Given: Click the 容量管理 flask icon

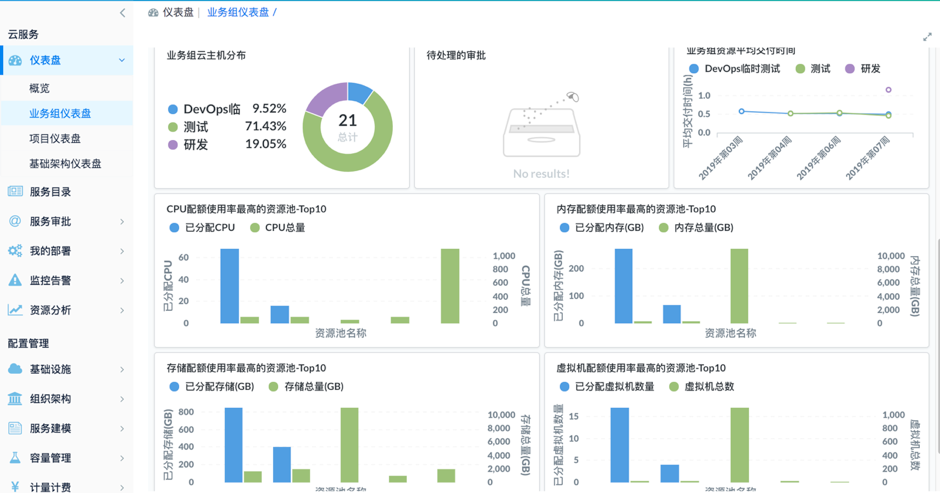Looking at the screenshot, I should coord(15,458).
